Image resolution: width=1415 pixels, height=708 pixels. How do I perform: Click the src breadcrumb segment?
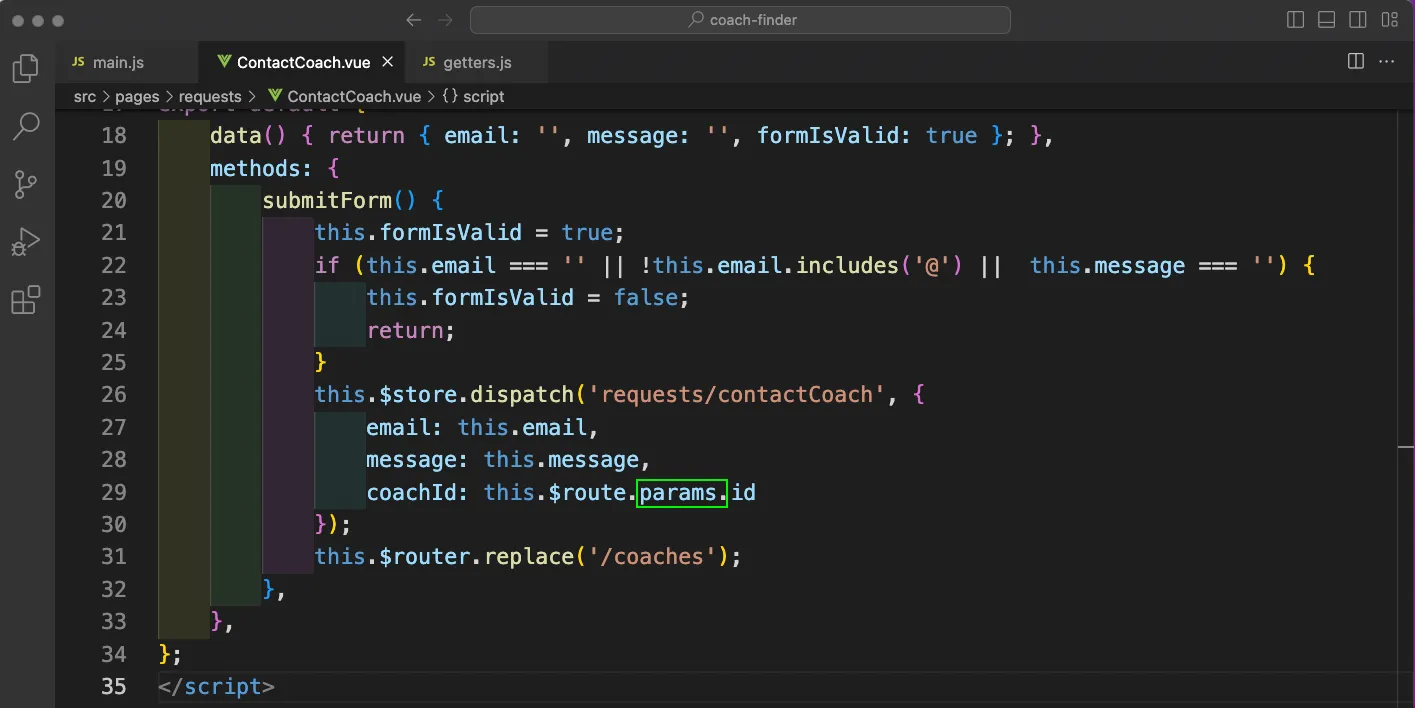(x=85, y=97)
